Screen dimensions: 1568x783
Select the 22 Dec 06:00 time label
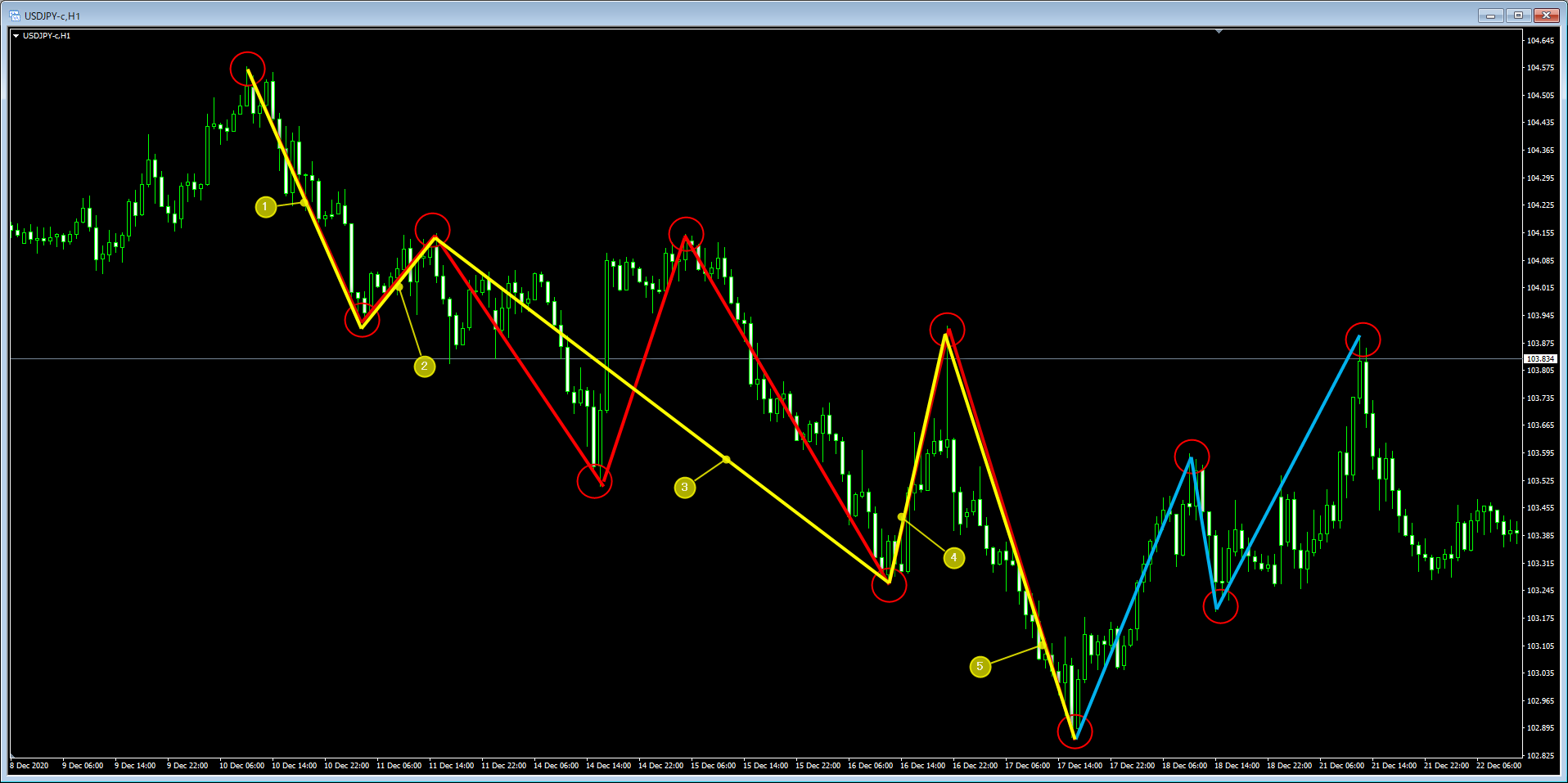(x=1498, y=766)
